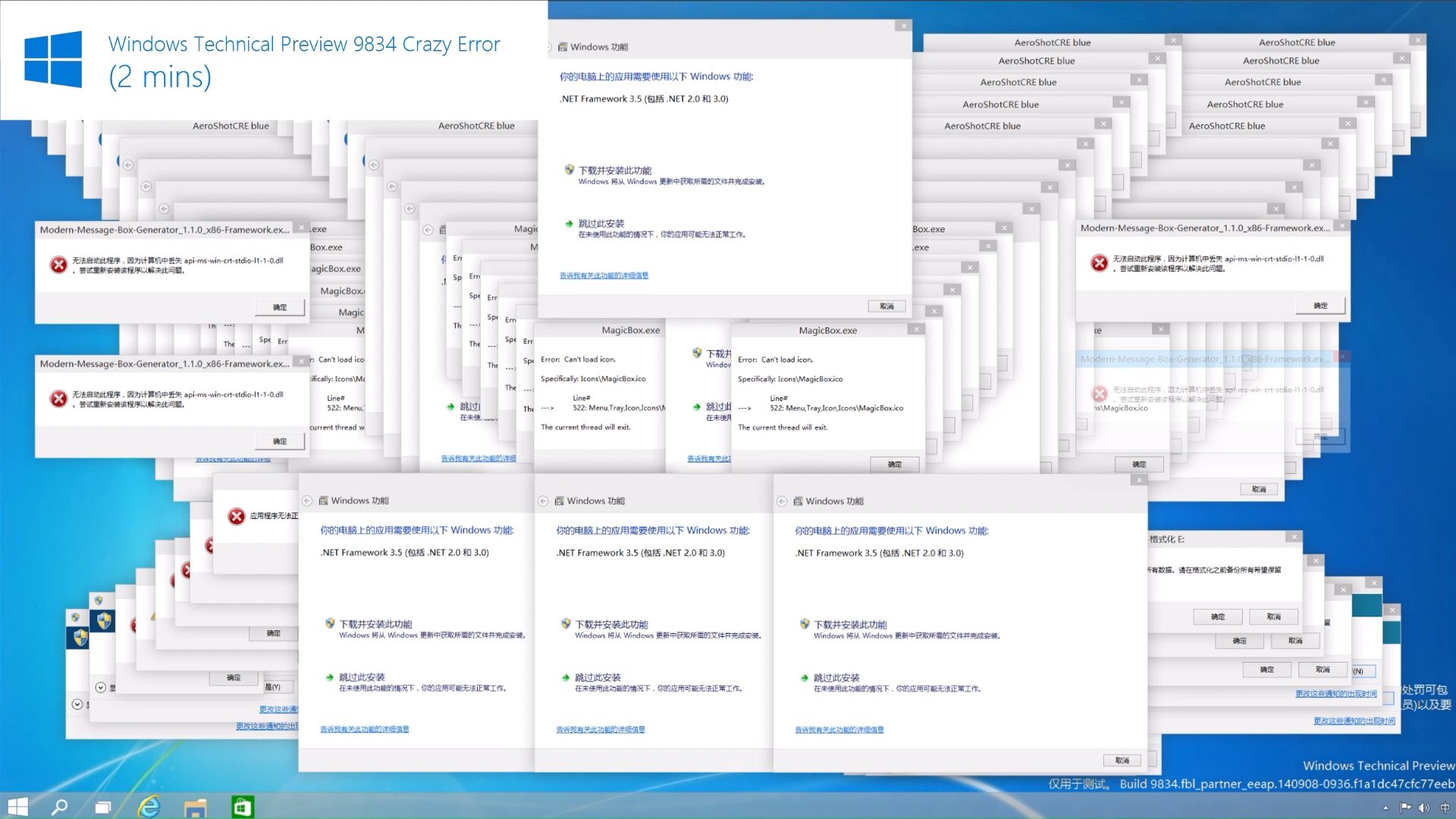The image size is (1456, 819).
Task: Launch Internet Explorer from the taskbar
Action: point(149,807)
